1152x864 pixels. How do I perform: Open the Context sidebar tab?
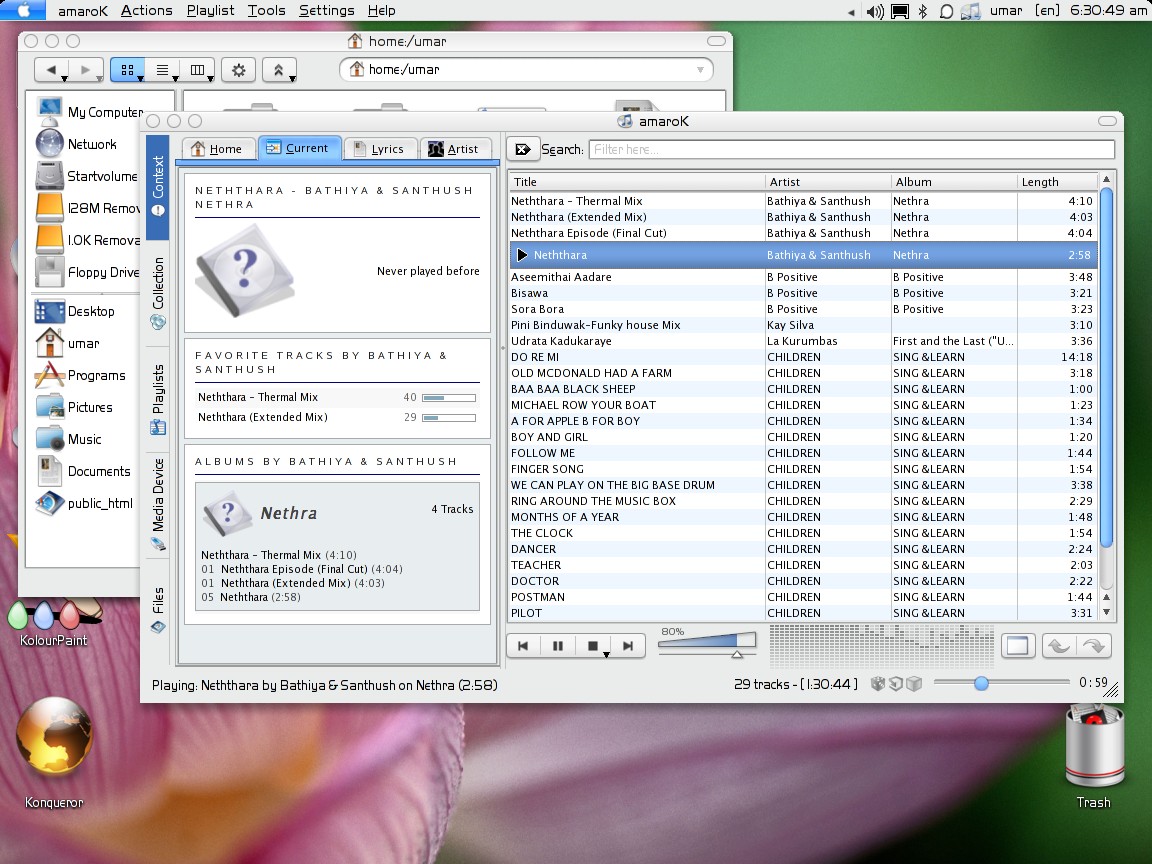coord(157,187)
